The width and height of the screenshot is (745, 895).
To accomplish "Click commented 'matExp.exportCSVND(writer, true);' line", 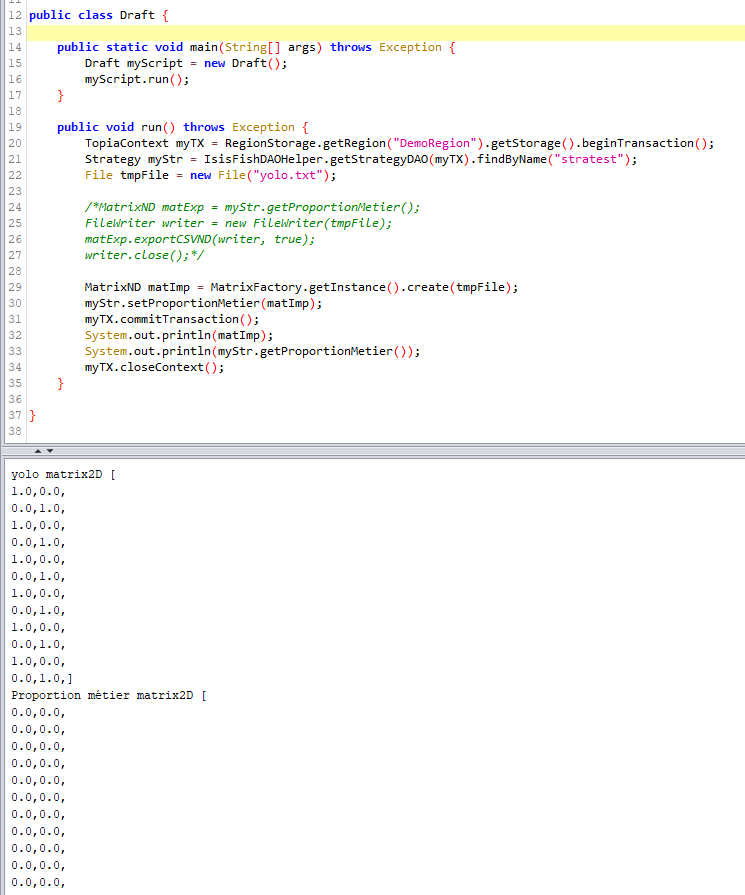I will [x=200, y=239].
